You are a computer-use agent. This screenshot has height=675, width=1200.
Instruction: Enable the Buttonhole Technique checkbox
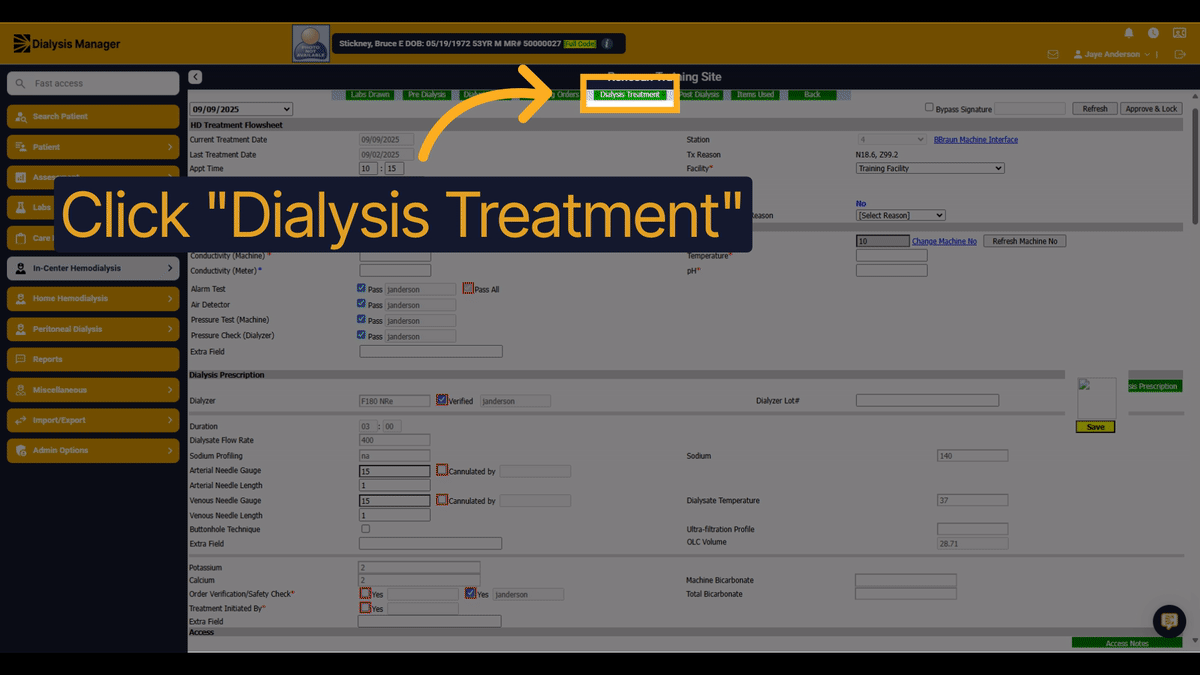(x=365, y=529)
